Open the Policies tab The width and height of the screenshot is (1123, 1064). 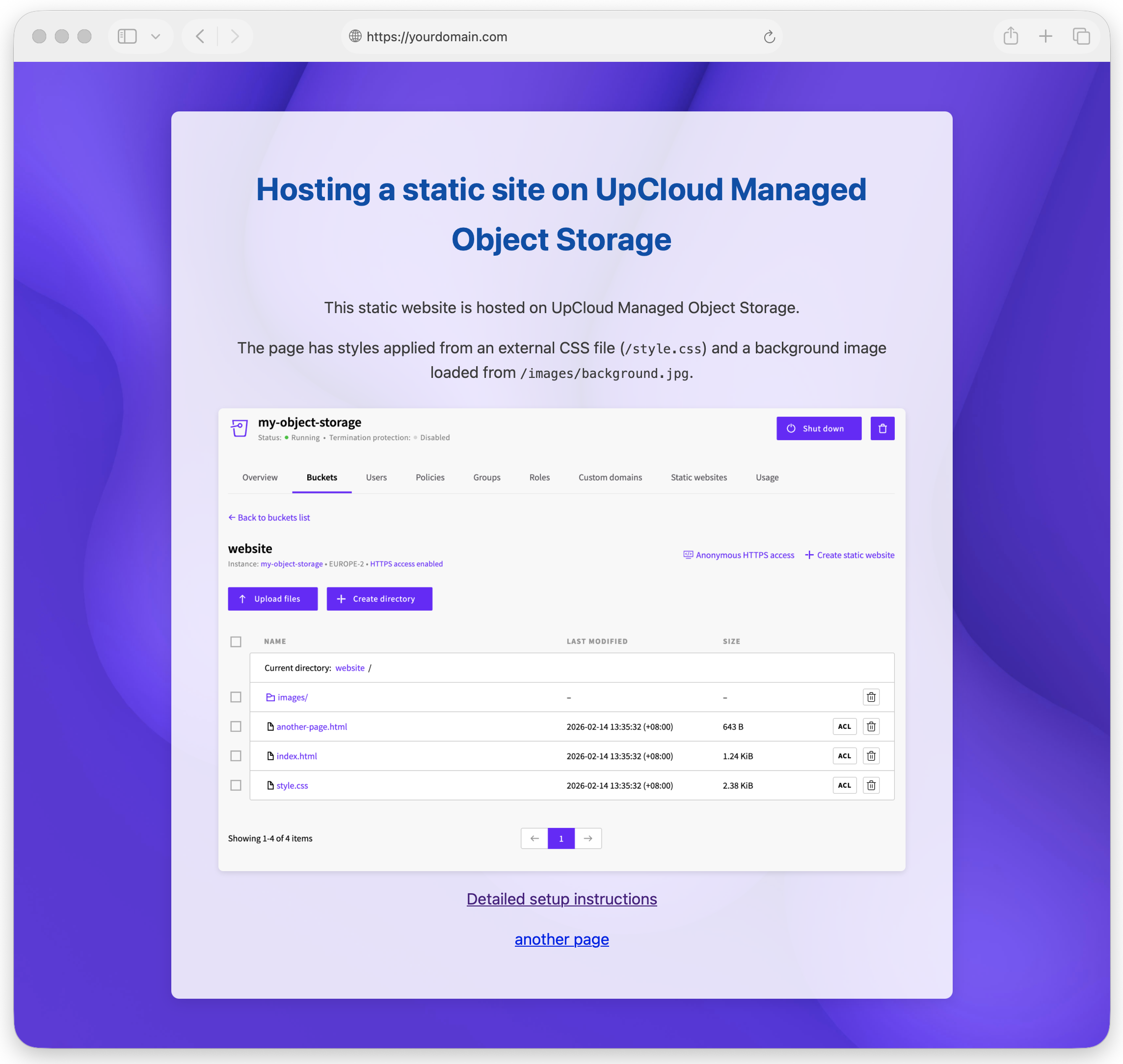click(430, 478)
